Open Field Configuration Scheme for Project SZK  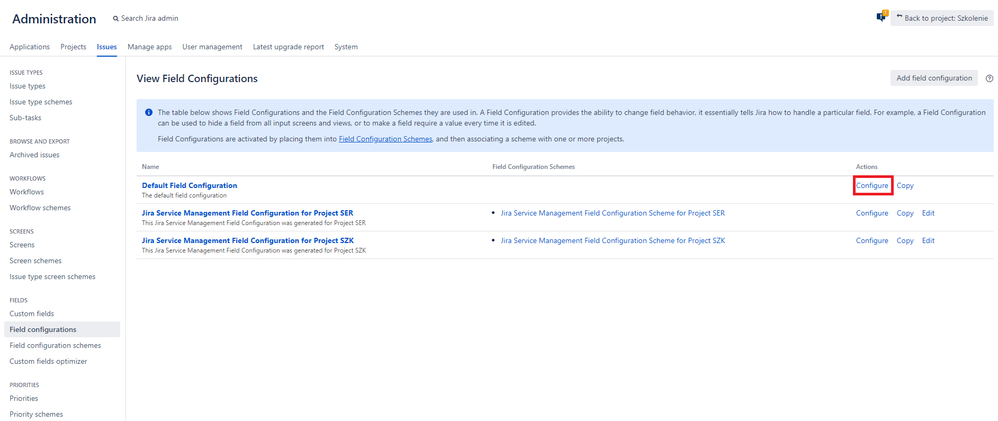[x=613, y=240]
